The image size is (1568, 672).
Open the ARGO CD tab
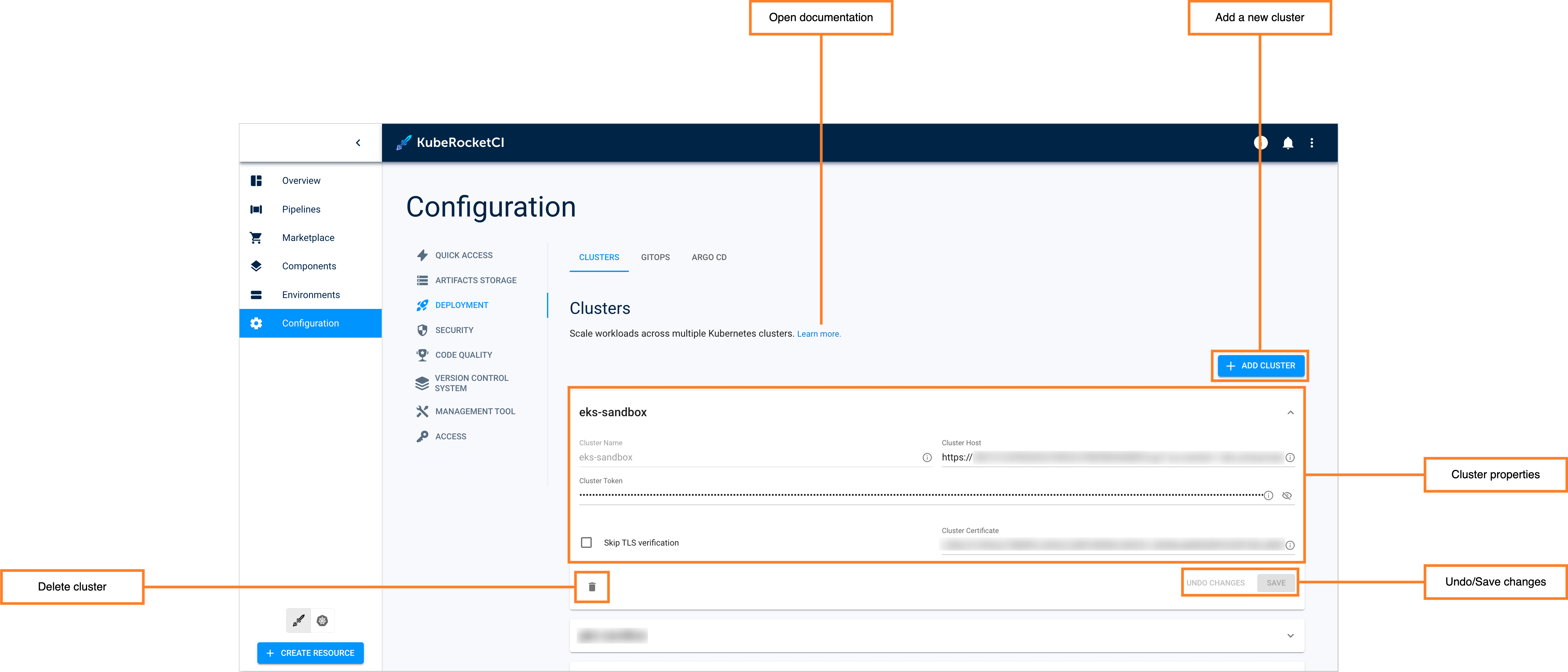[709, 257]
